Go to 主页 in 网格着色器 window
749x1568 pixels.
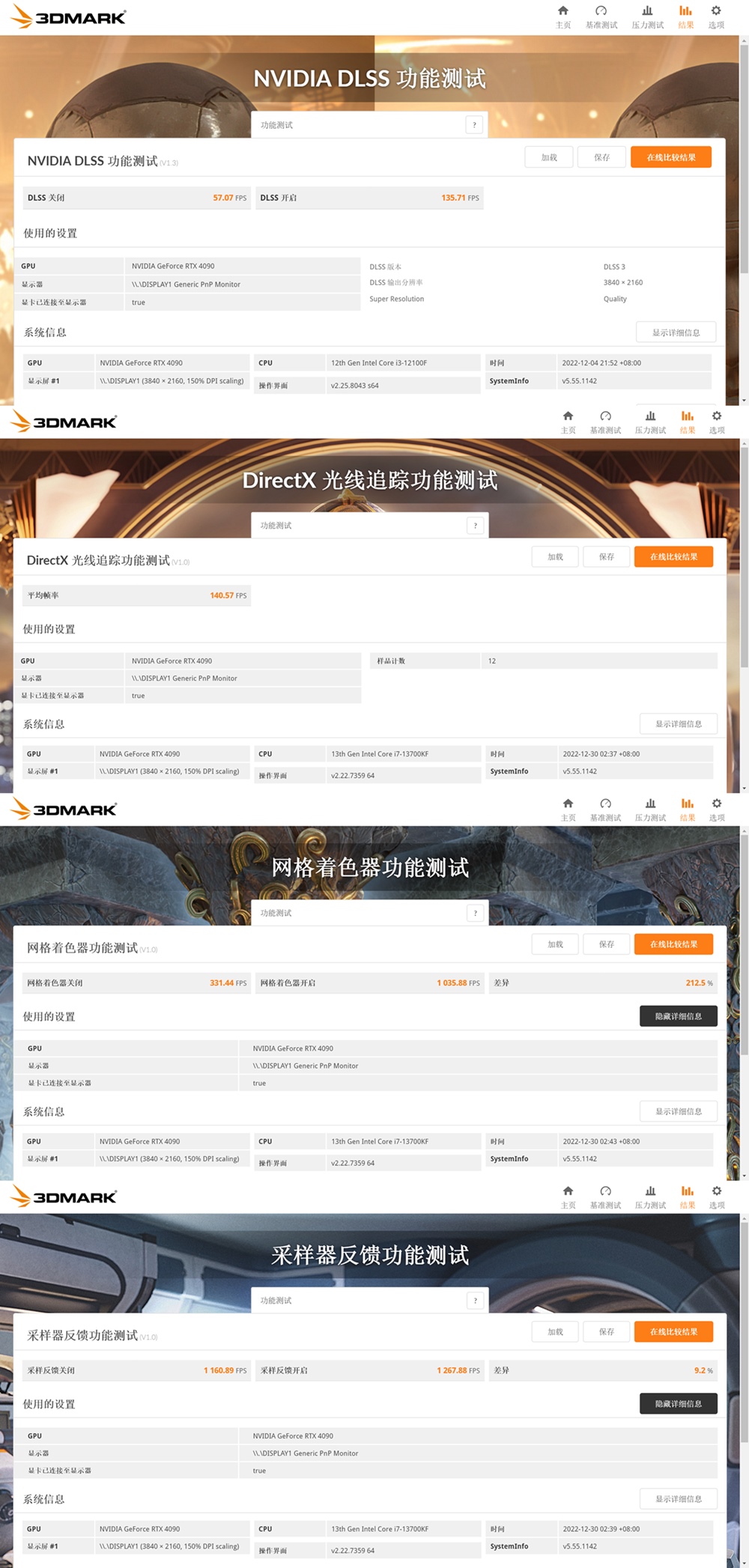(568, 809)
